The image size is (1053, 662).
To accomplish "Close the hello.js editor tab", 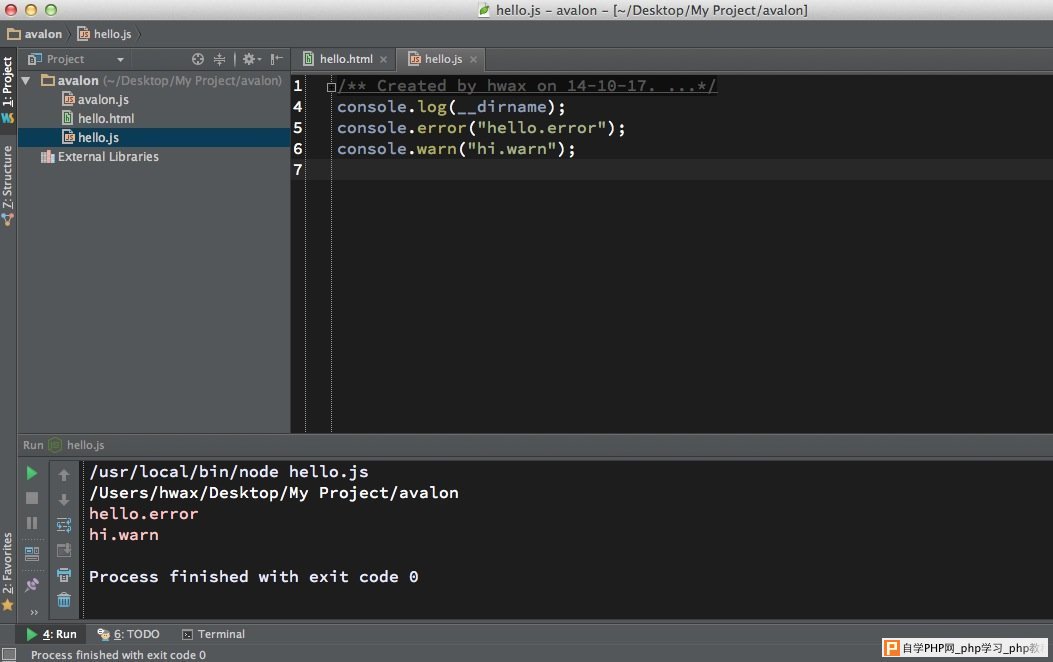I will click(x=473, y=59).
